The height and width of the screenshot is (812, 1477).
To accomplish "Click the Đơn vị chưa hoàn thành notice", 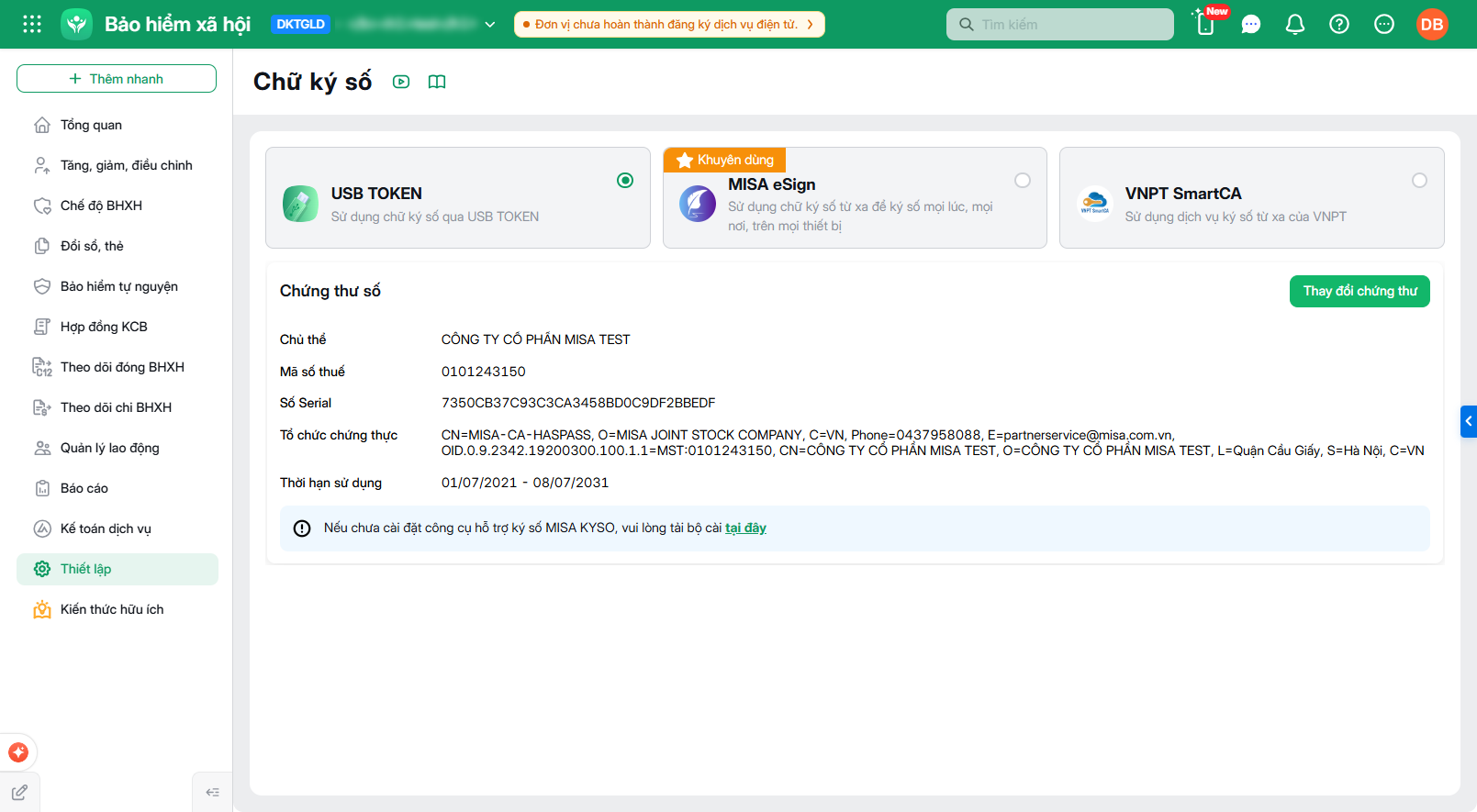I will click(x=669, y=25).
